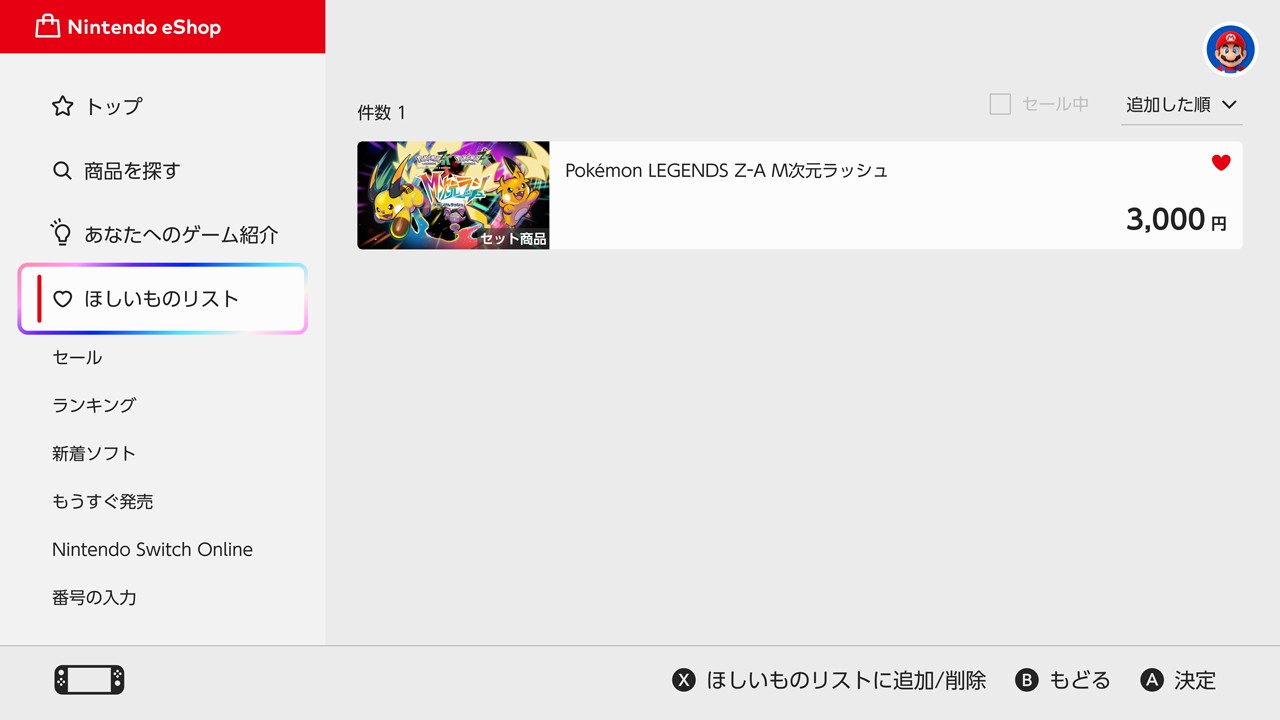Open the セール menu item

pos(77,357)
